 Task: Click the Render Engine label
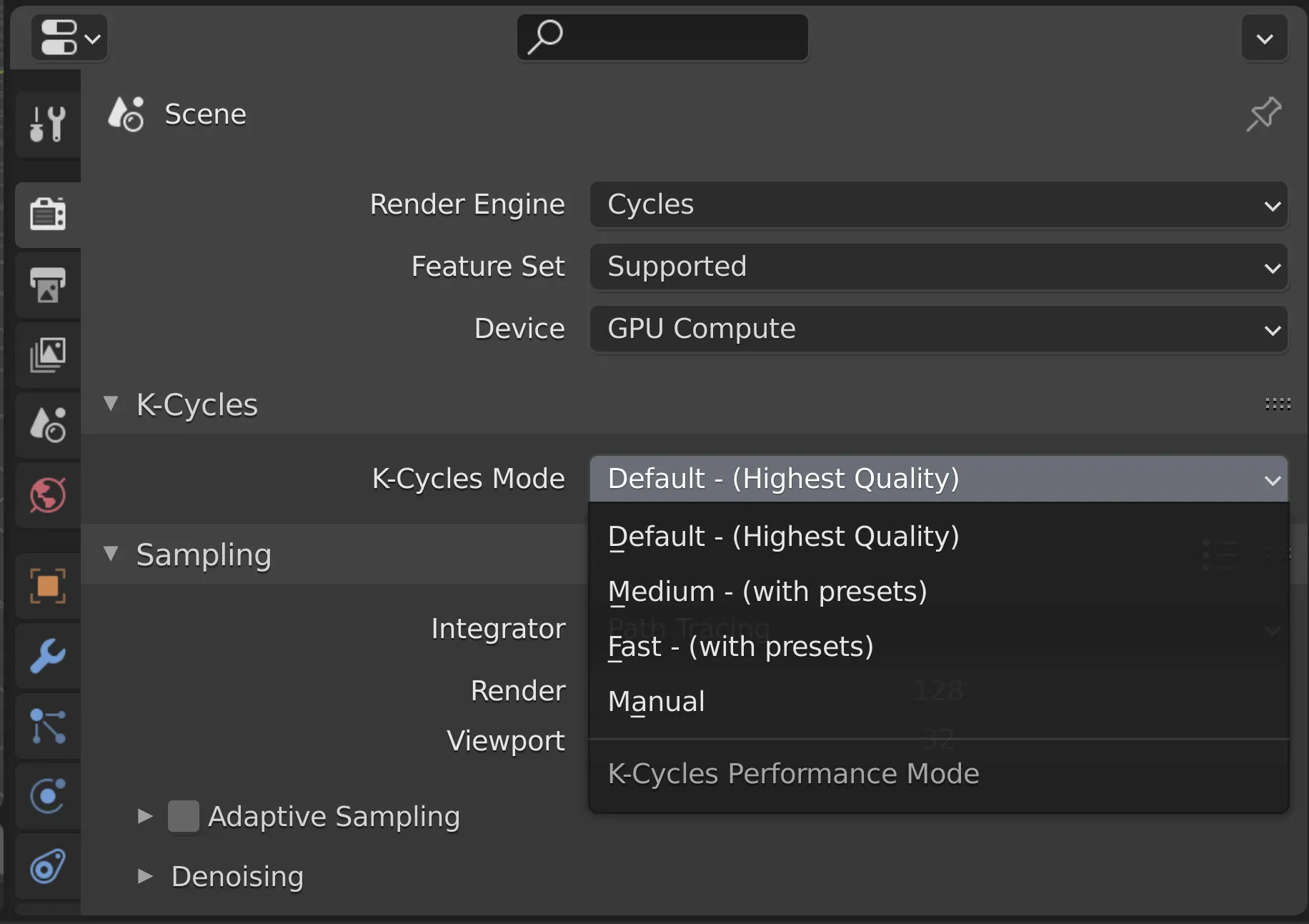click(467, 205)
